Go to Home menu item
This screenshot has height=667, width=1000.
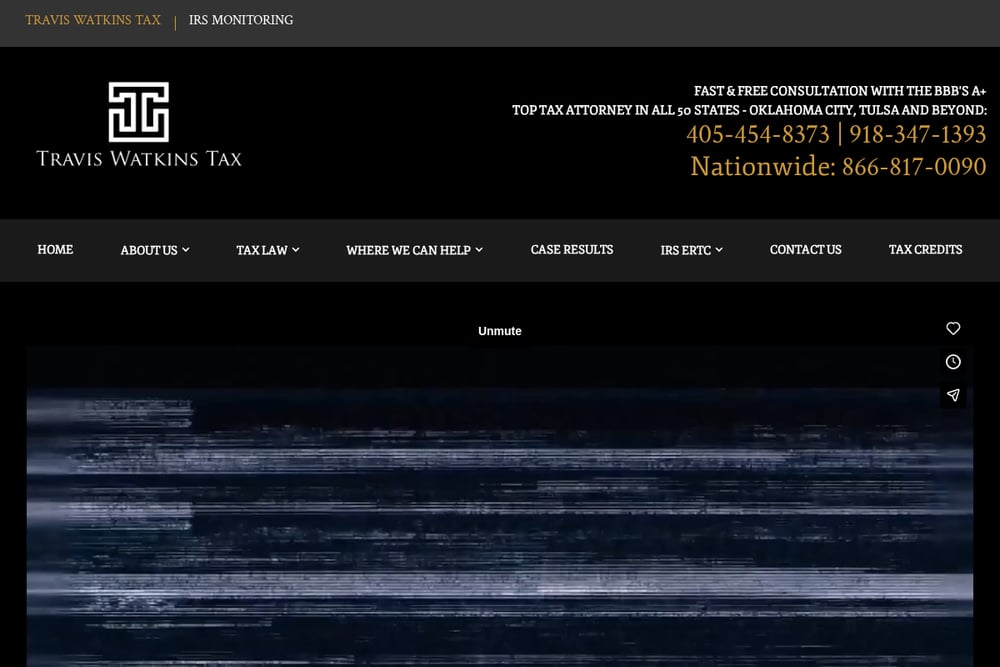55,249
